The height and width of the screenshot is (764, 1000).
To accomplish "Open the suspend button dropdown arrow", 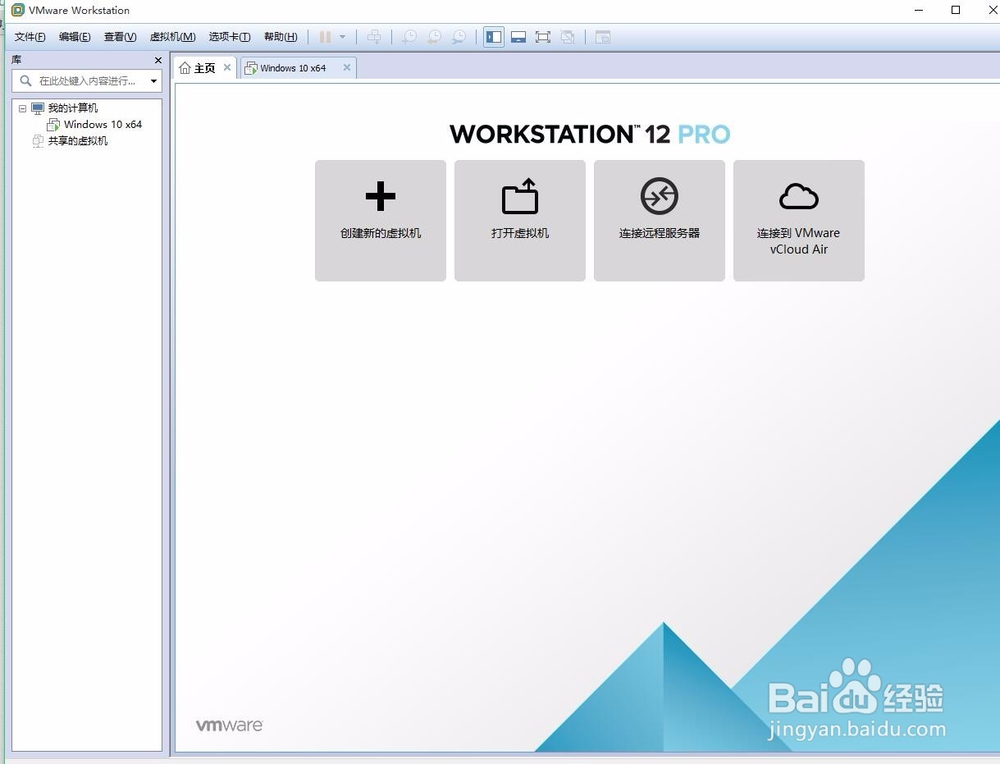I will click(x=341, y=37).
